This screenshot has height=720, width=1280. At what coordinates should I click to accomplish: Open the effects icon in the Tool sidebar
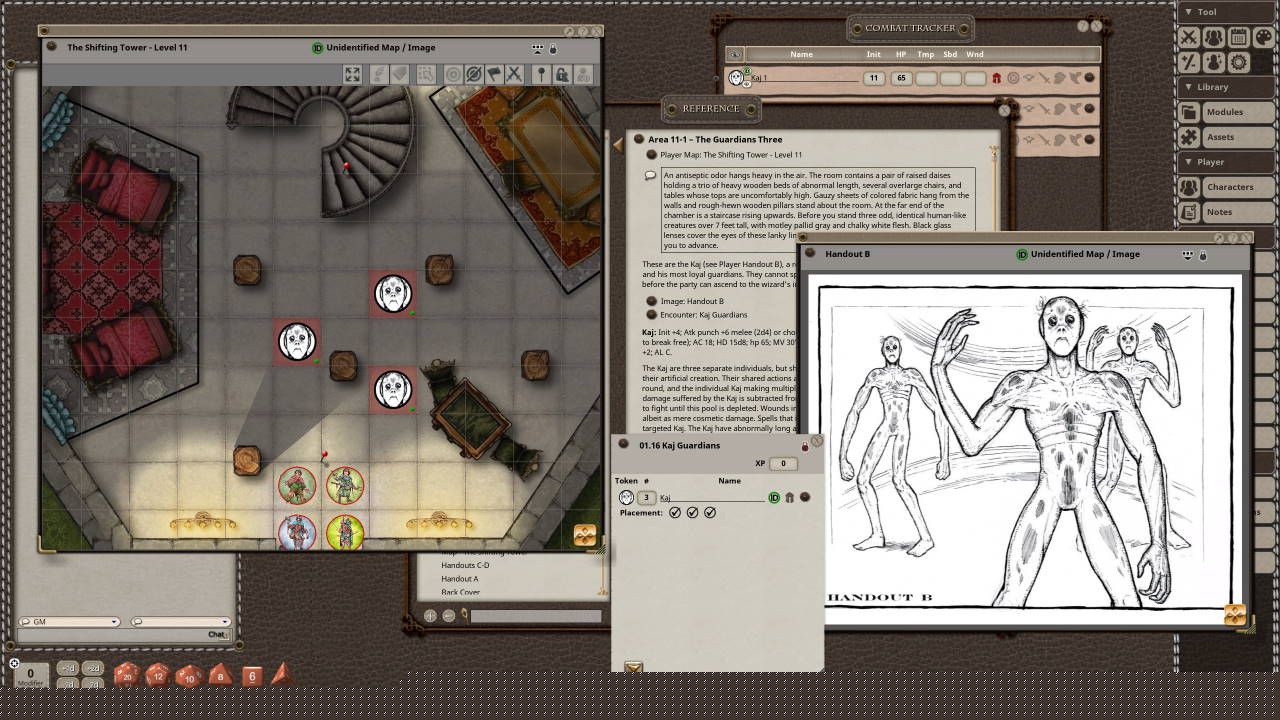[1213, 62]
